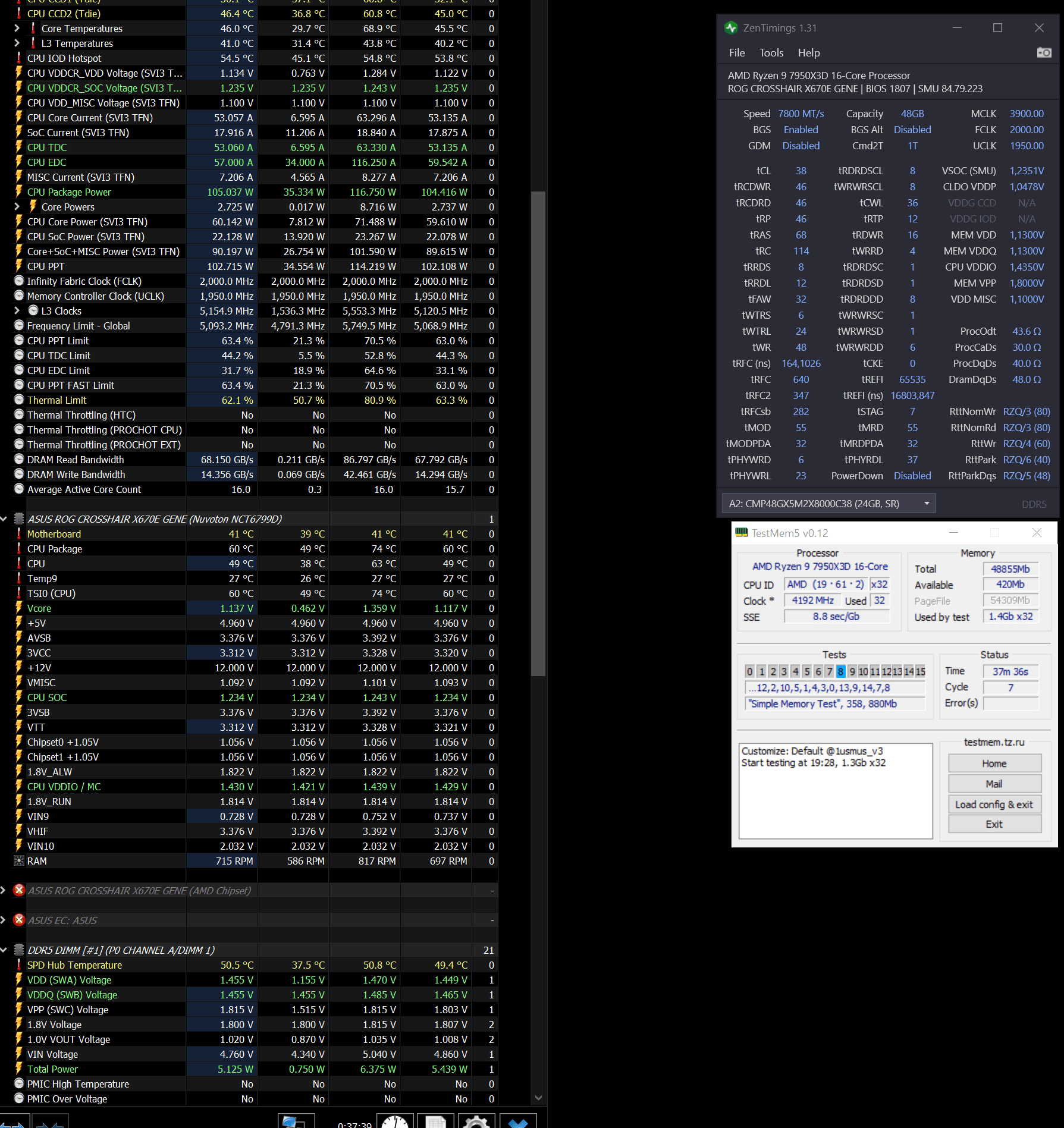Screen dimensions: 1064x1128
Task: Click the thermometer icon beside Motherboard temperature
Action: coord(19,533)
